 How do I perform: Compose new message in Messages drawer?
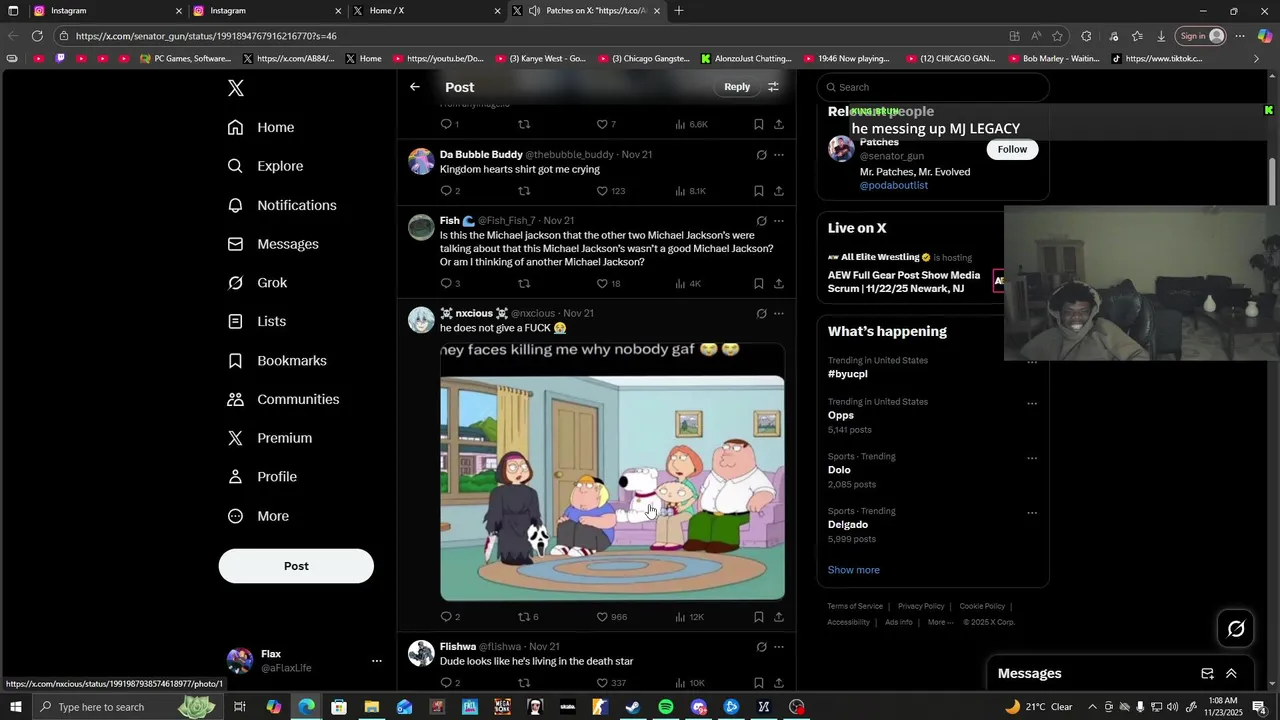[x=1207, y=674]
